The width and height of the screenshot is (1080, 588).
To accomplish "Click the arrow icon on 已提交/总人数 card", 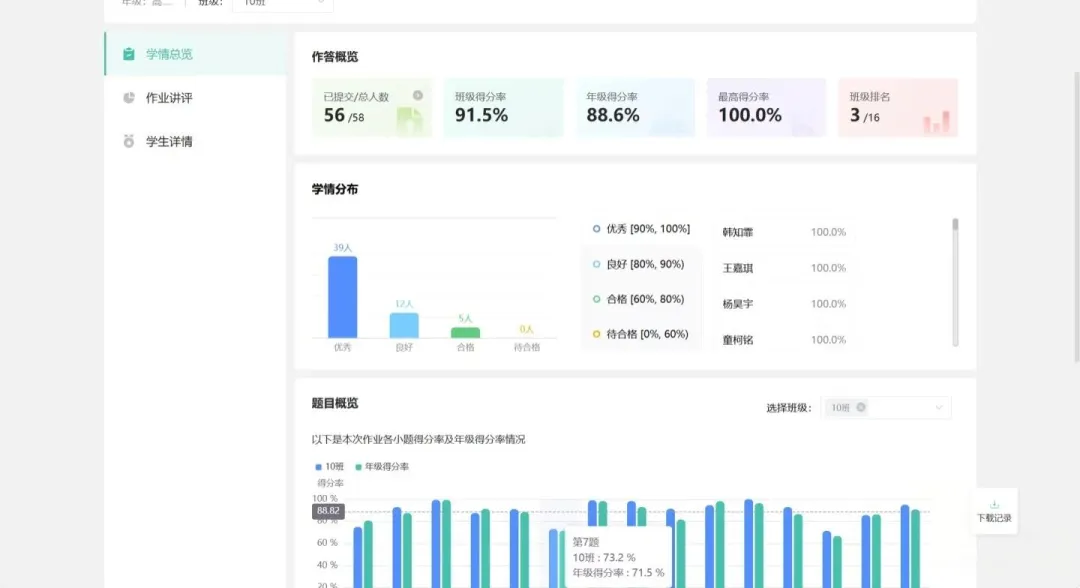I will pos(418,96).
